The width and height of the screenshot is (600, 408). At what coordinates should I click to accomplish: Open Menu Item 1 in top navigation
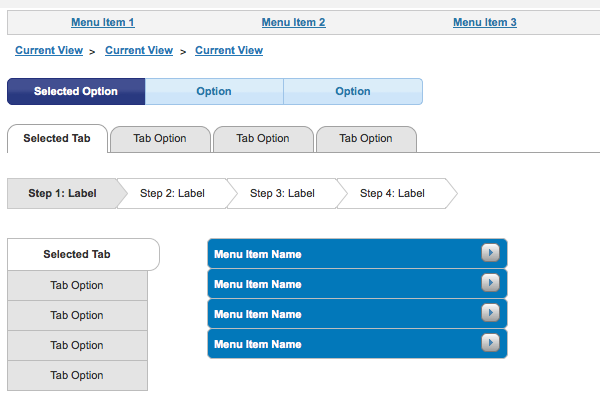[103, 22]
